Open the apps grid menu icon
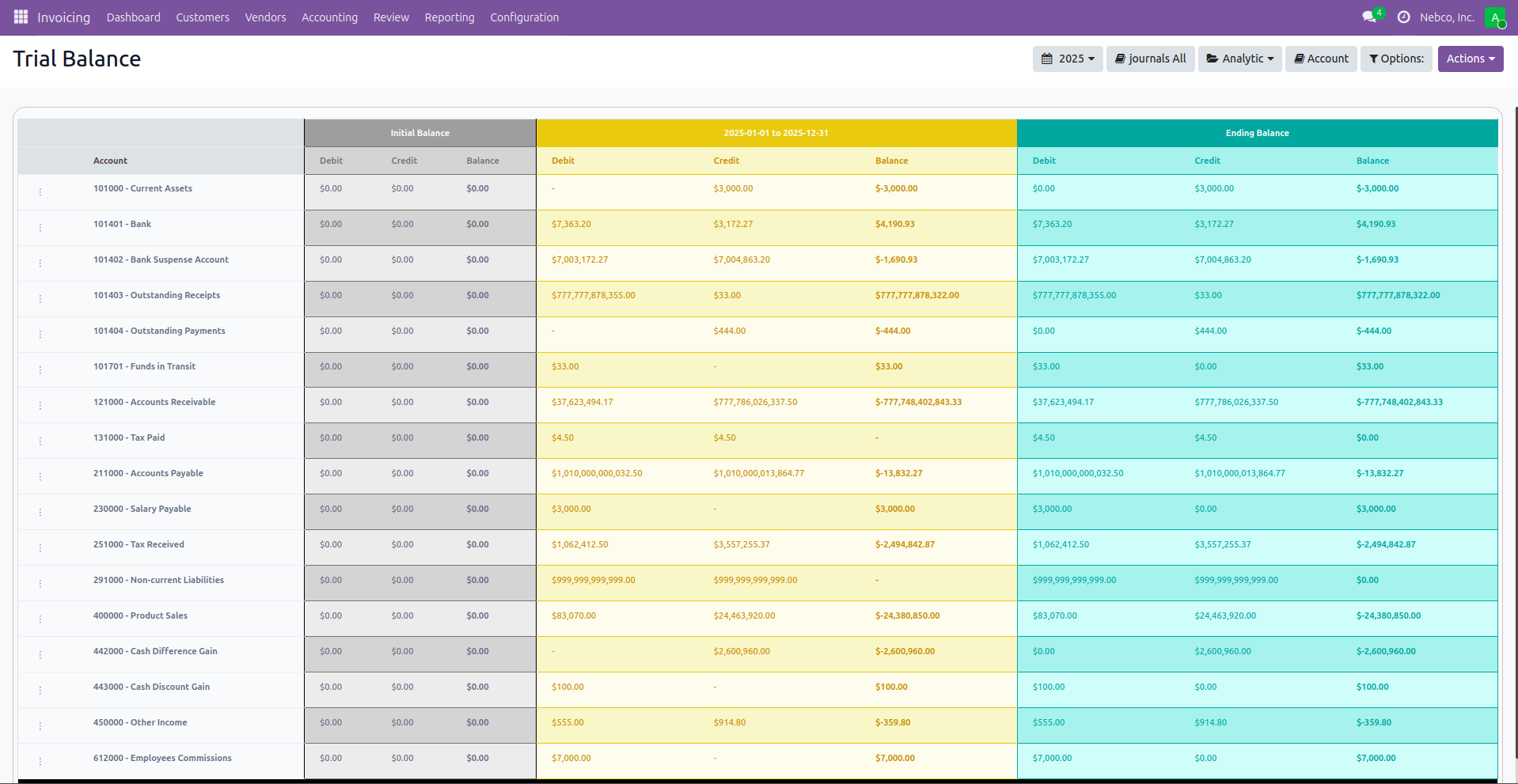Image resolution: width=1518 pixels, height=784 pixels. click(x=21, y=17)
